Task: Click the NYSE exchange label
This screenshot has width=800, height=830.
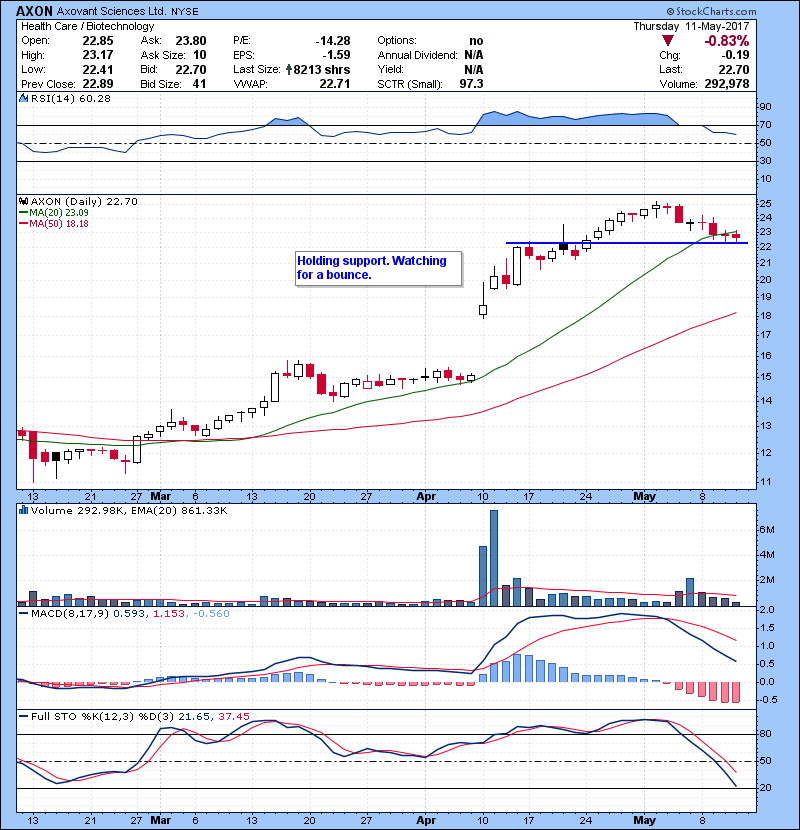Action: point(185,12)
